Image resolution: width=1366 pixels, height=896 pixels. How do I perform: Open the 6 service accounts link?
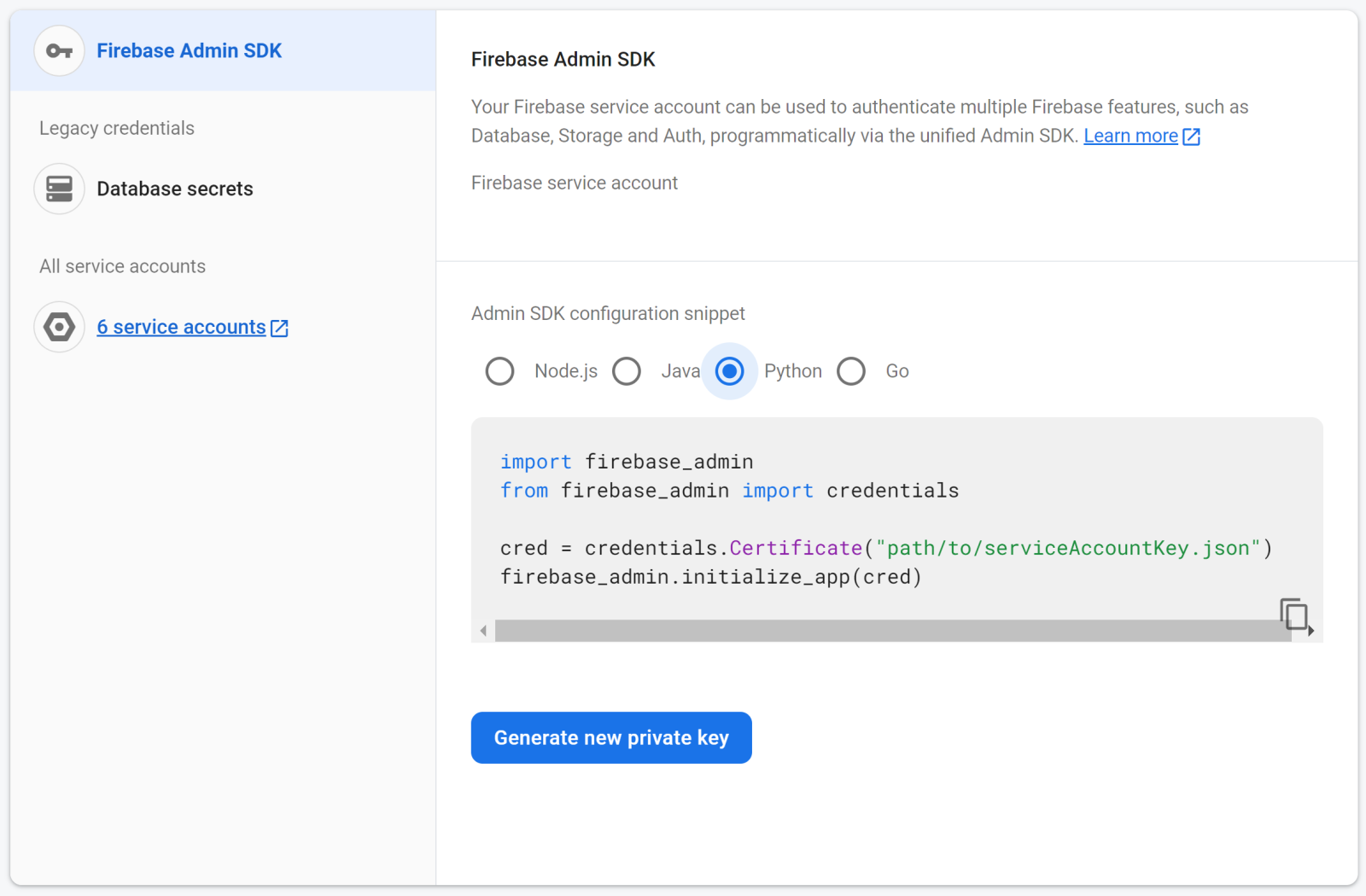pyautogui.click(x=181, y=328)
